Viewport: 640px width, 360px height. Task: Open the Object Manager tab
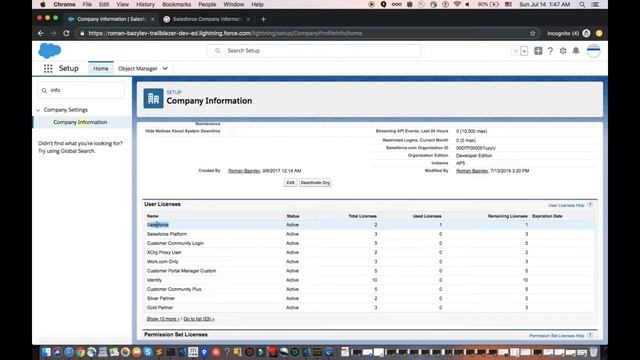click(x=138, y=69)
